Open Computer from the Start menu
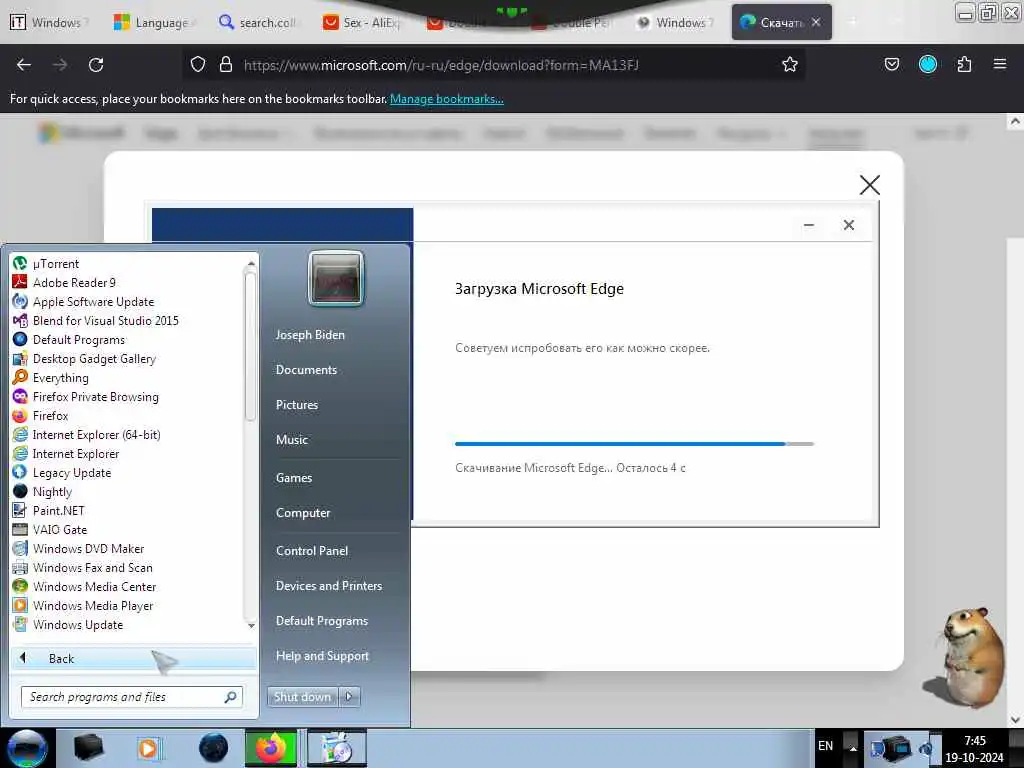 pos(303,513)
